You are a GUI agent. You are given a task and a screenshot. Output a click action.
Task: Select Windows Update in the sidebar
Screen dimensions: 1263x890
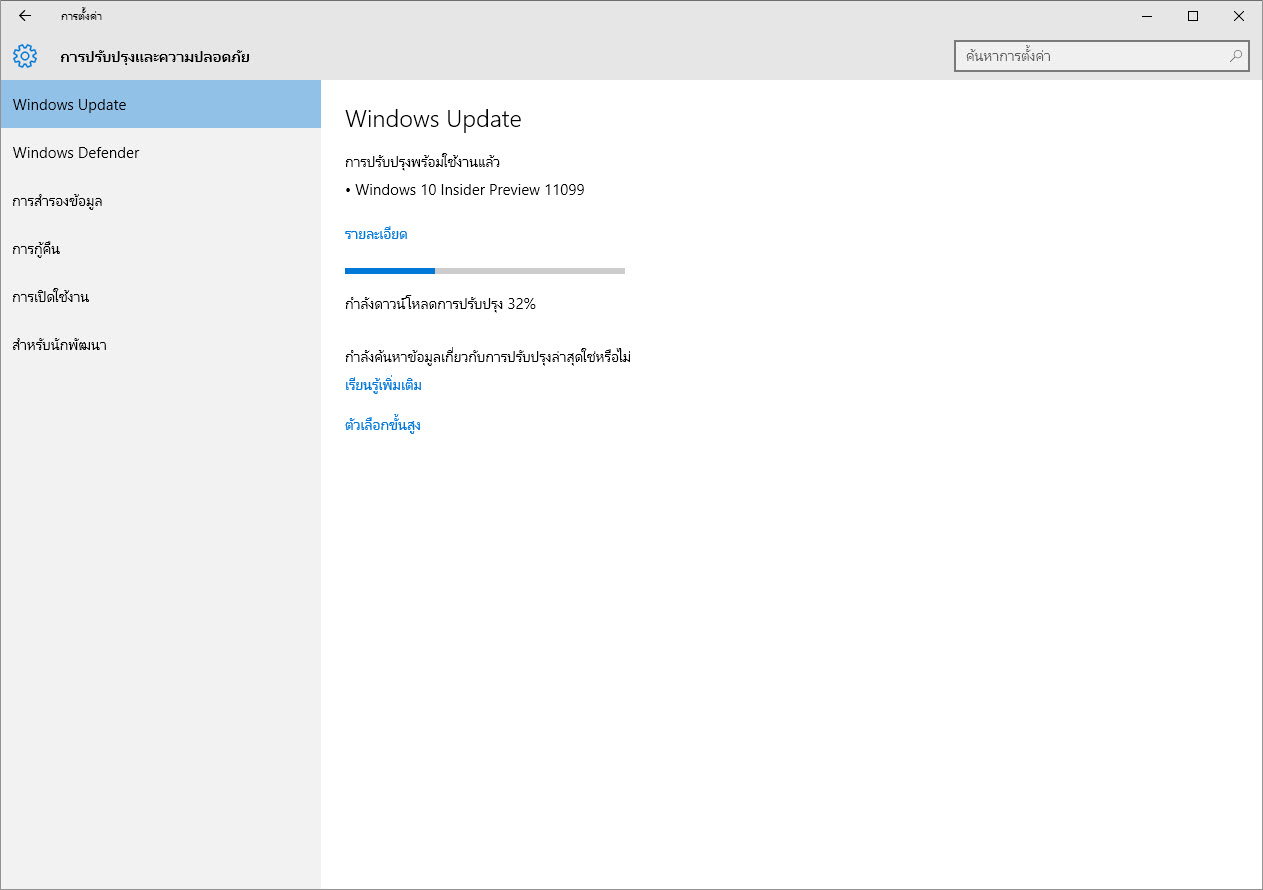coord(160,104)
